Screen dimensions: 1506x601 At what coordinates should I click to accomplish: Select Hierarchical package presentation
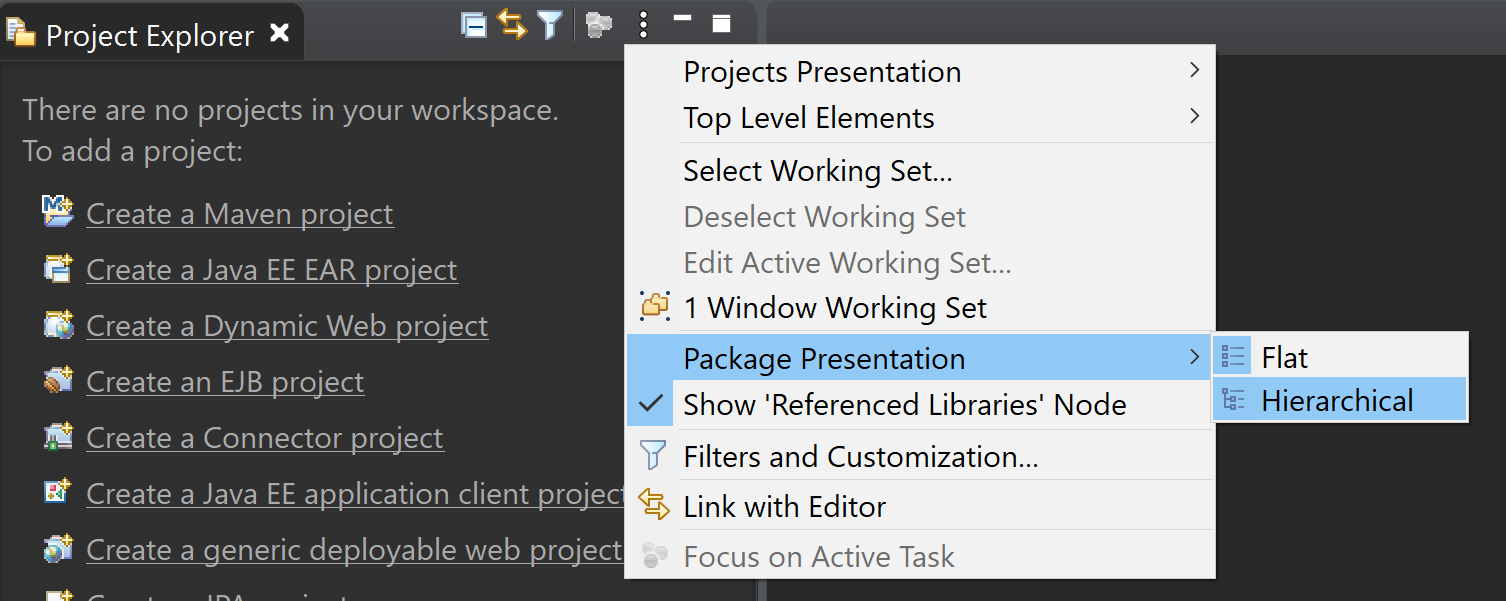1340,401
